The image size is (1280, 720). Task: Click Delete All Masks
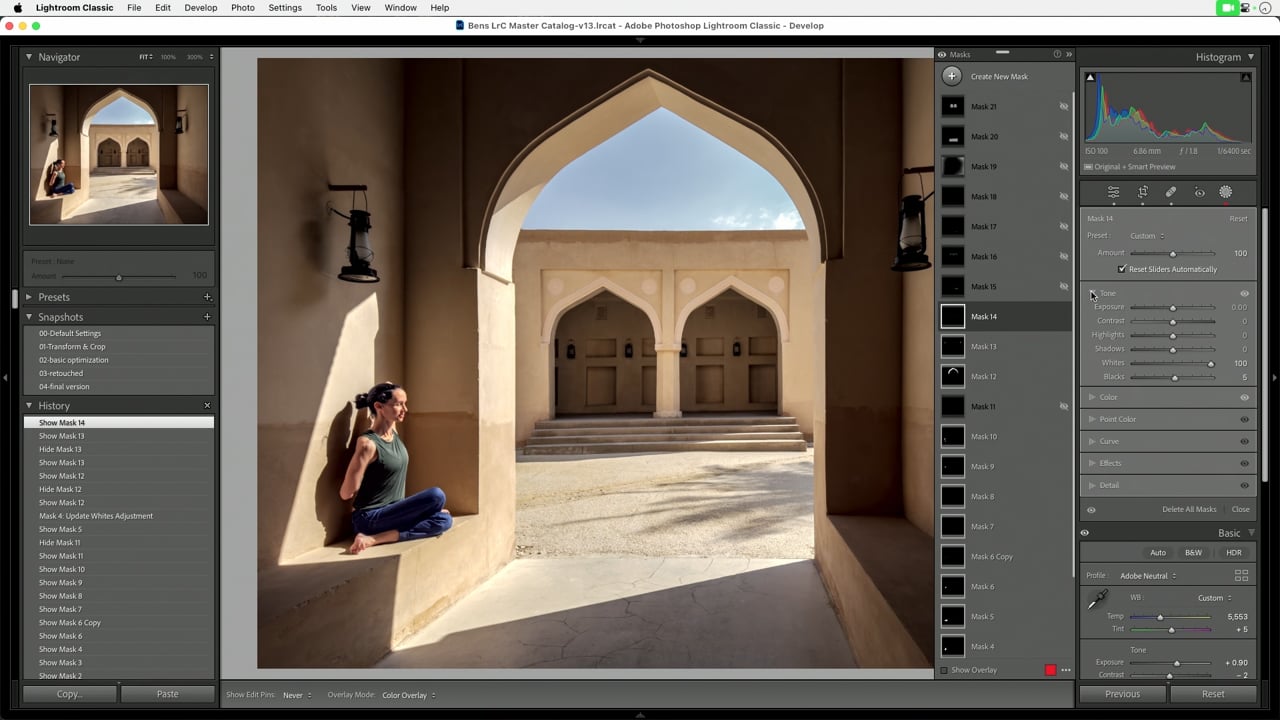tap(1189, 510)
